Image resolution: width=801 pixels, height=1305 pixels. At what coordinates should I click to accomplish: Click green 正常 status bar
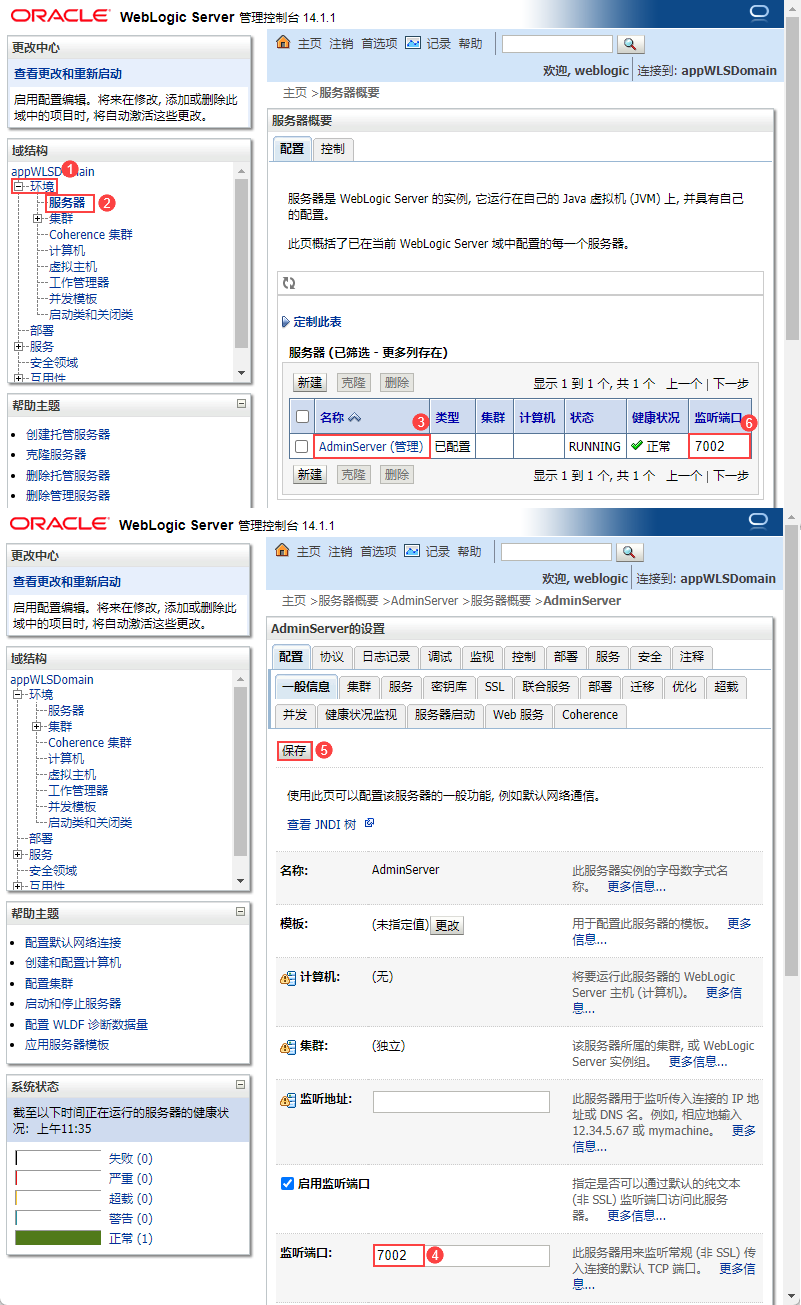[x=58, y=1238]
